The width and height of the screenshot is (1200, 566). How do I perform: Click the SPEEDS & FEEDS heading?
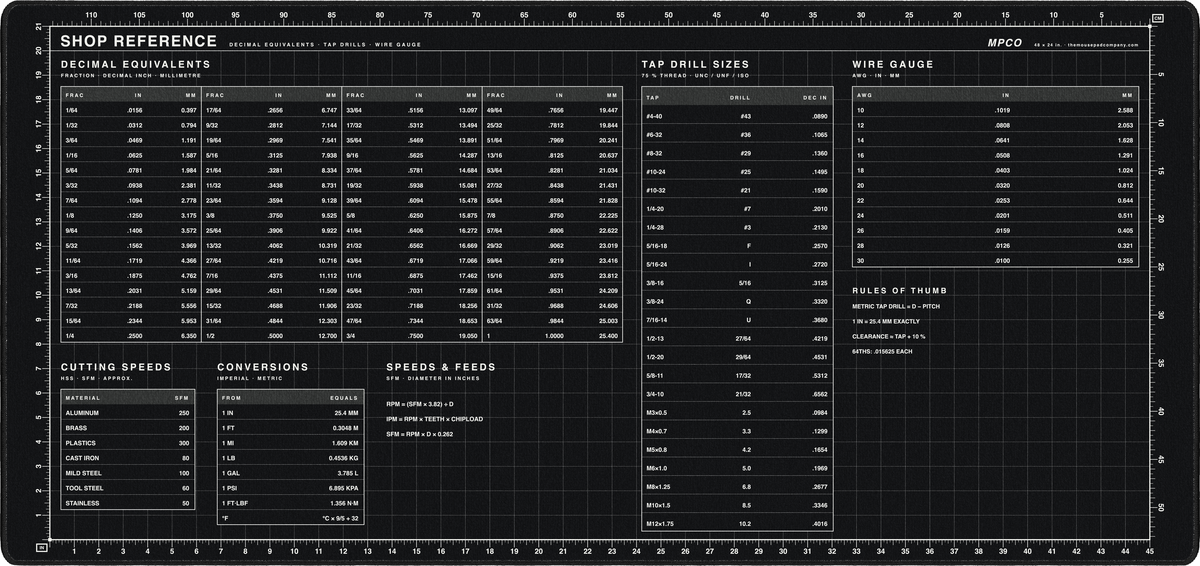click(x=441, y=367)
